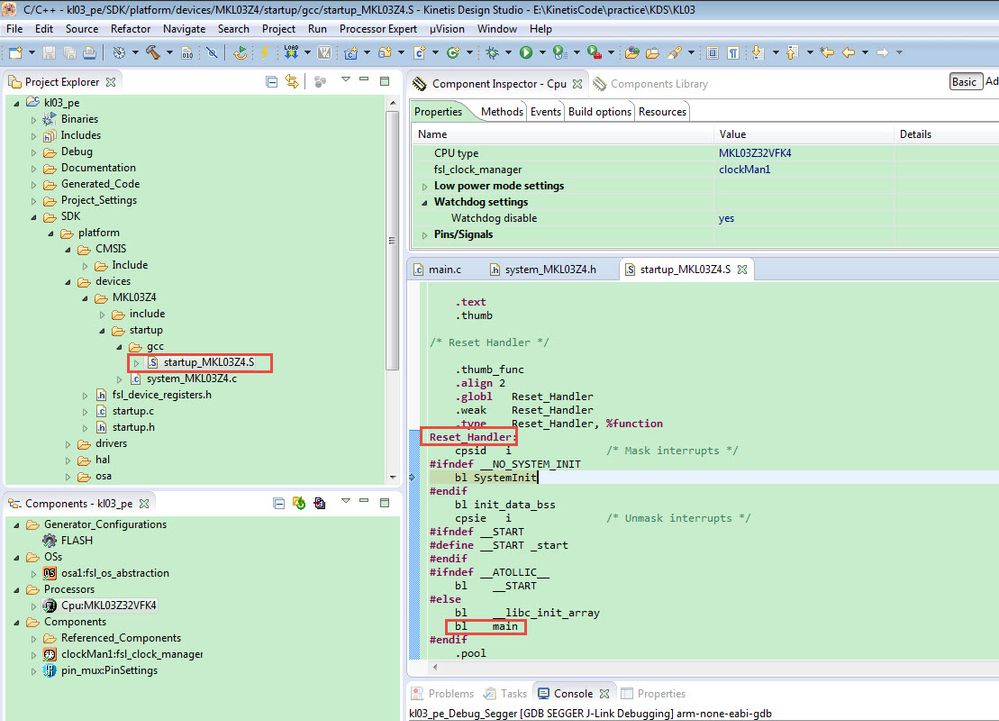This screenshot has height=721, width=999.
Task: Toggle Link with Editor in Project Explorer
Action: pyautogui.click(x=292, y=82)
